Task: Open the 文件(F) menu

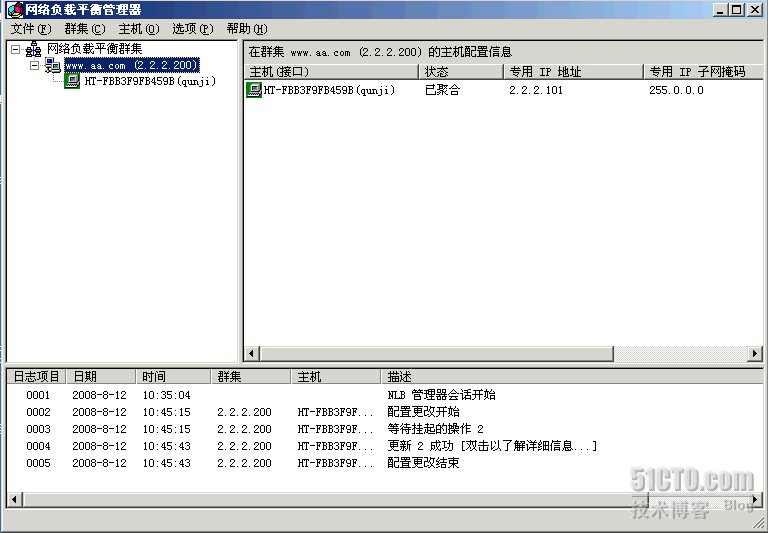Action: point(30,29)
